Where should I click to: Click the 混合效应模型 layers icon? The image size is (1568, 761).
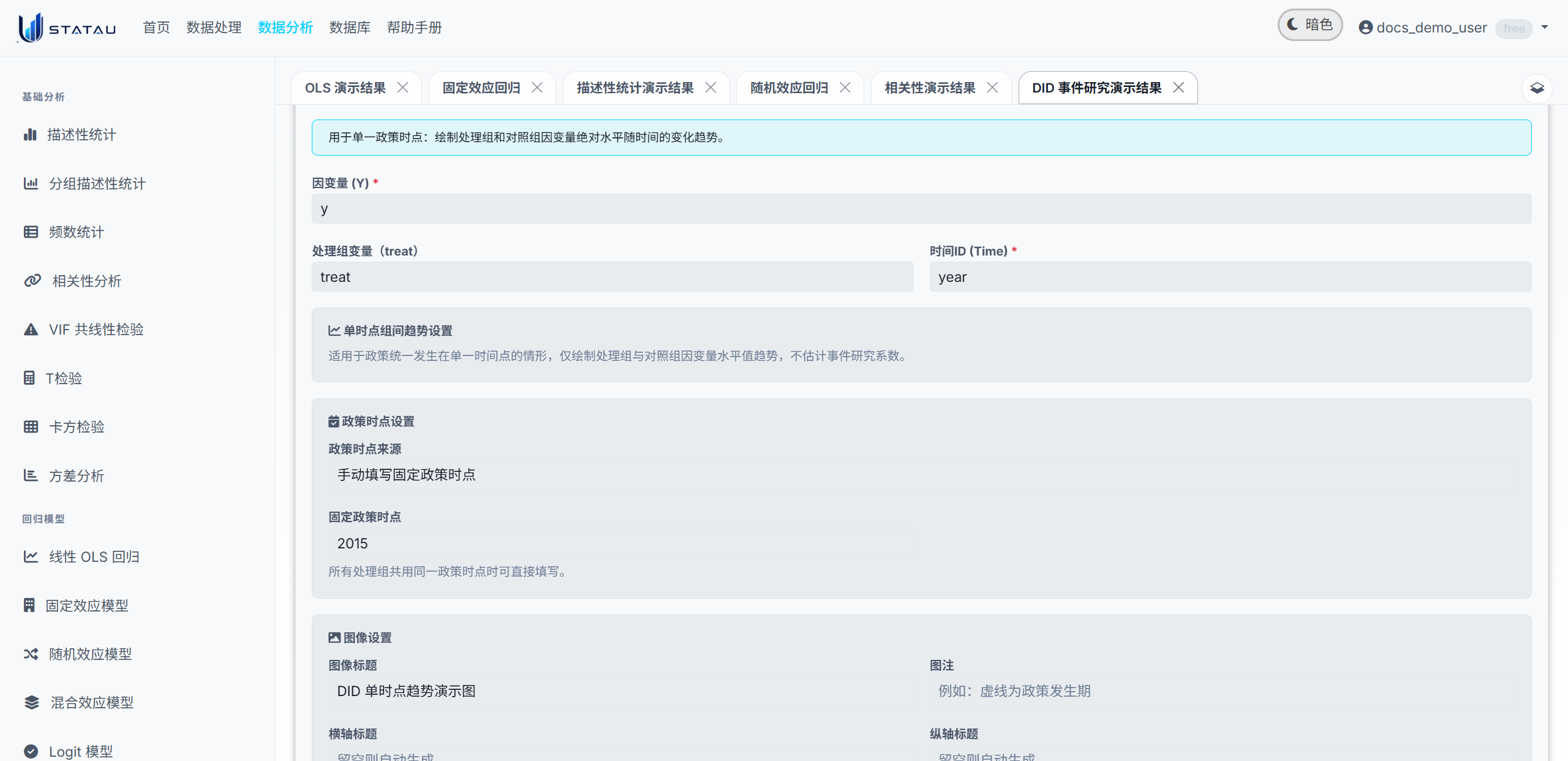(32, 702)
